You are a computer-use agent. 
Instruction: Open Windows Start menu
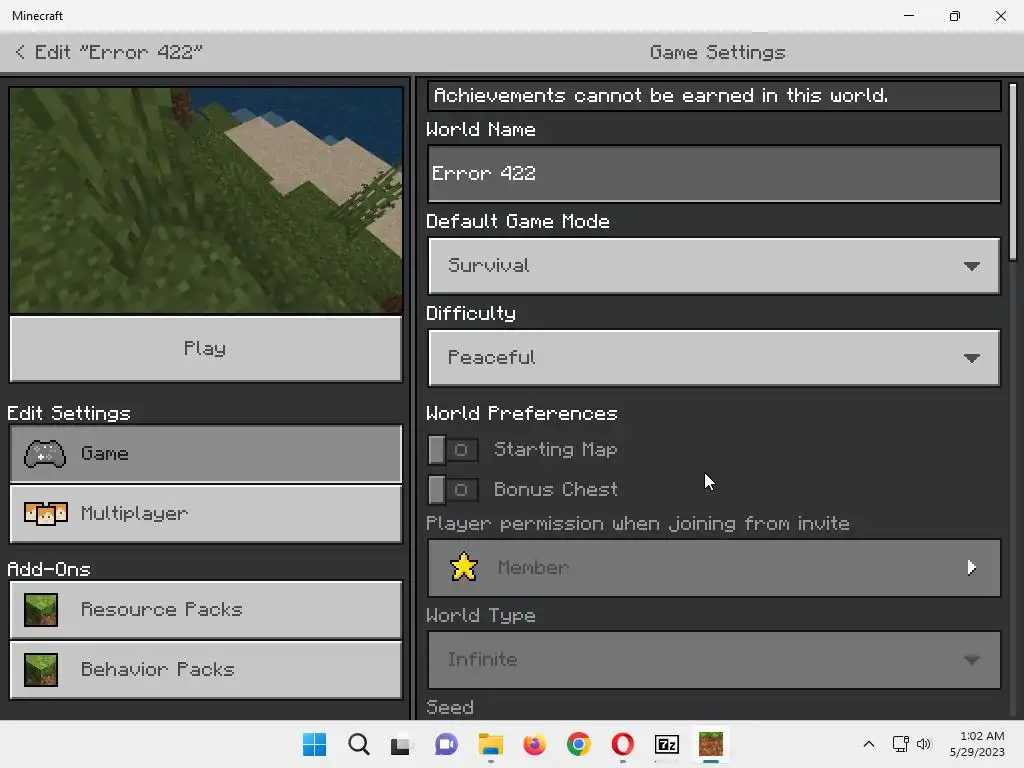pos(314,744)
